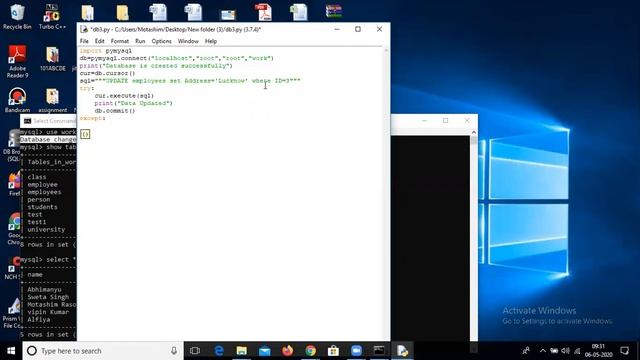Screen dimensions: 640x360
Task: Open the Mail app on the taskbar
Action: point(264,351)
